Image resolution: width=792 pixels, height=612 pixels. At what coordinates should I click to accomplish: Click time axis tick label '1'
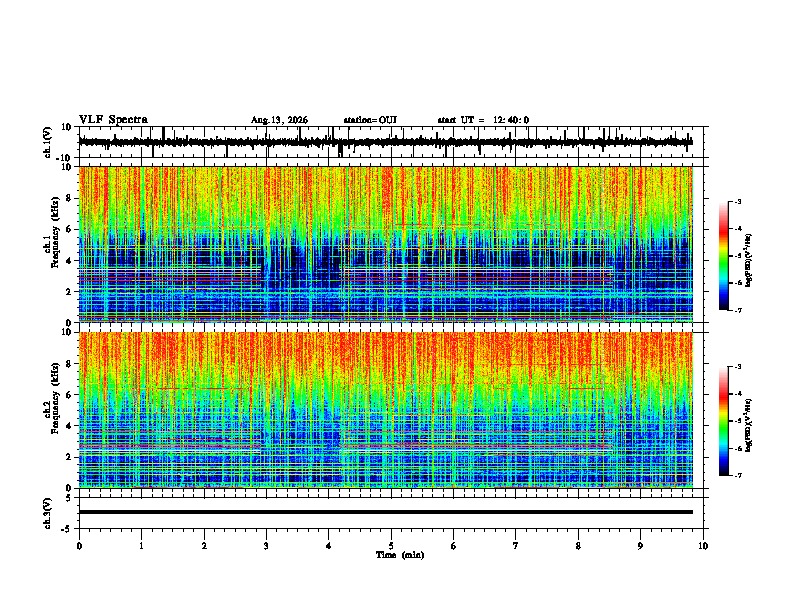click(141, 546)
